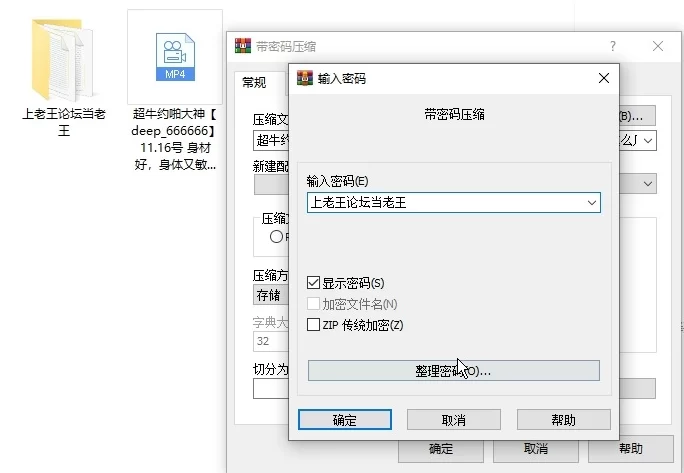Close the 带密码压缩 window
This screenshot has height=473, width=684.
658,46
